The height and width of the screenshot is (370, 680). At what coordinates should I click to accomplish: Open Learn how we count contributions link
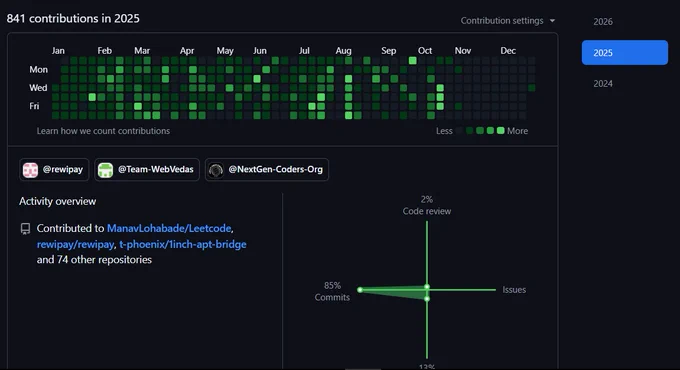103,131
